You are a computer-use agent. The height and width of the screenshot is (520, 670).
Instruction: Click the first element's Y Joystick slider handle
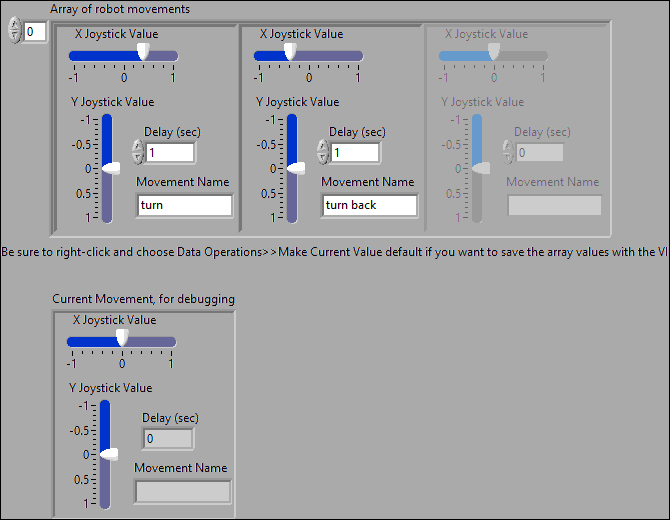click(110, 168)
